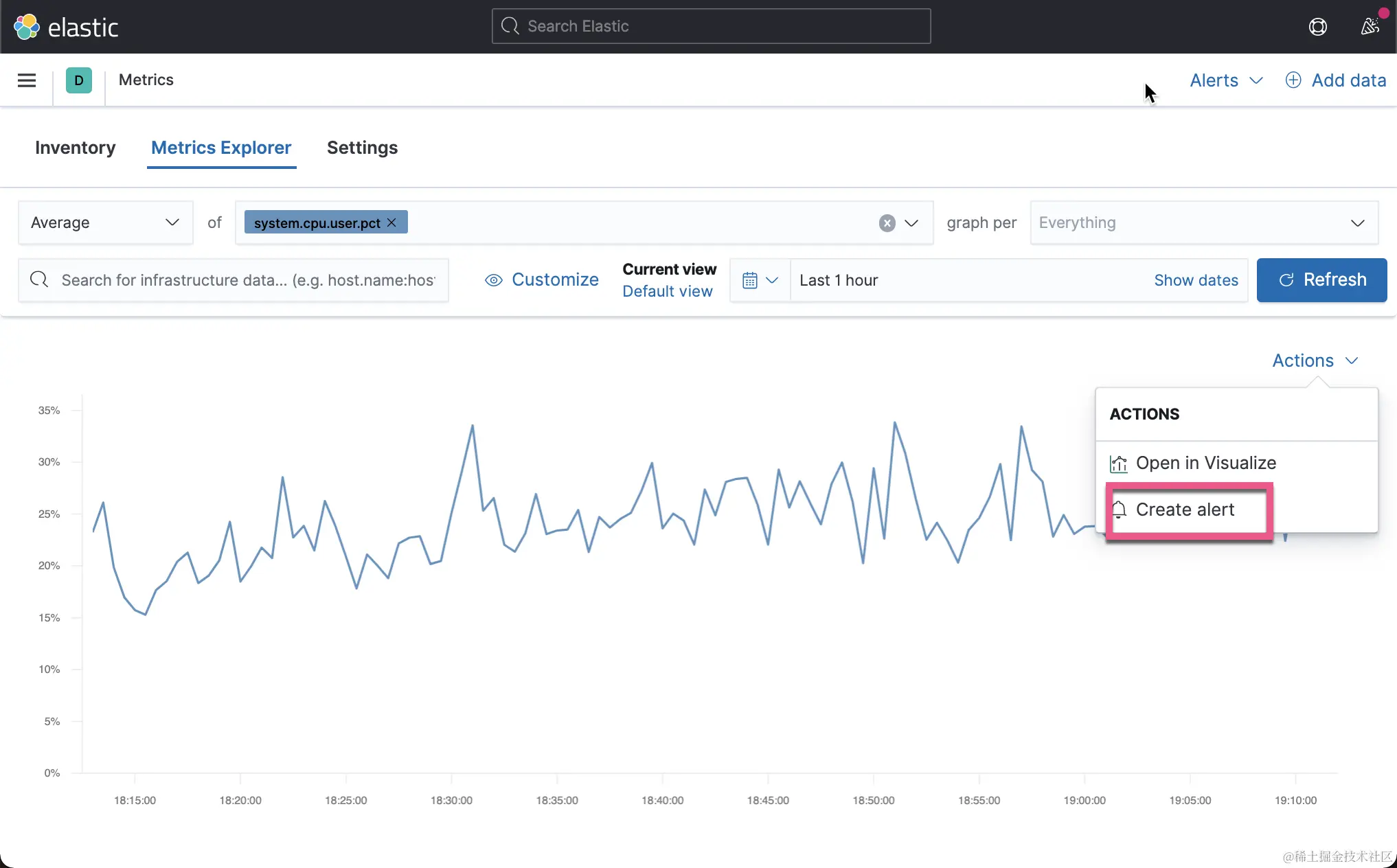Open the calendar quick date menu
Viewport: 1397px width, 868px height.
click(x=760, y=280)
